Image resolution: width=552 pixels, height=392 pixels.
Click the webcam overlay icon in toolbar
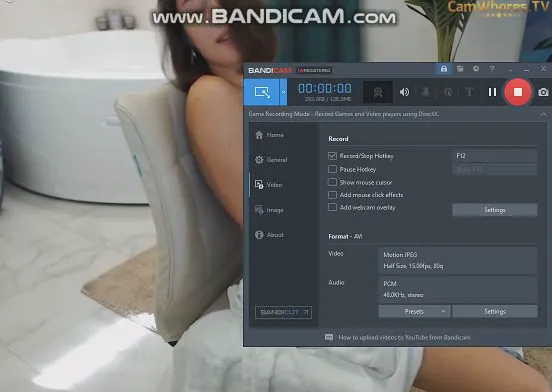pyautogui.click(x=378, y=92)
